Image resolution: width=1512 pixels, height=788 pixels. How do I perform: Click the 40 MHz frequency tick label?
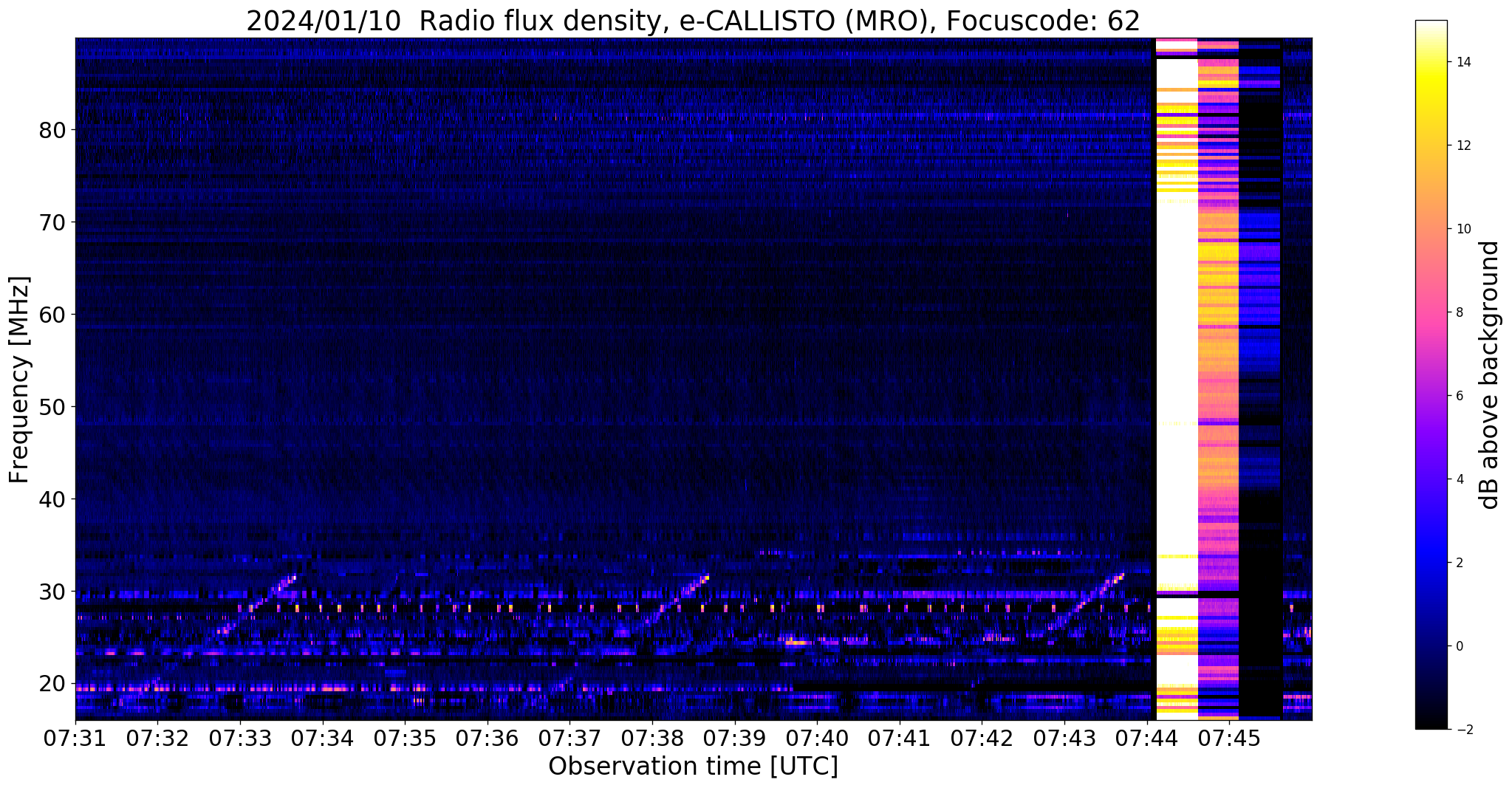point(52,499)
